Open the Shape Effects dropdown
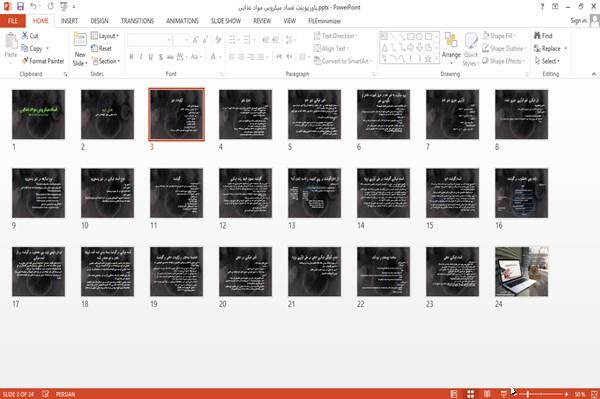 tap(504, 61)
